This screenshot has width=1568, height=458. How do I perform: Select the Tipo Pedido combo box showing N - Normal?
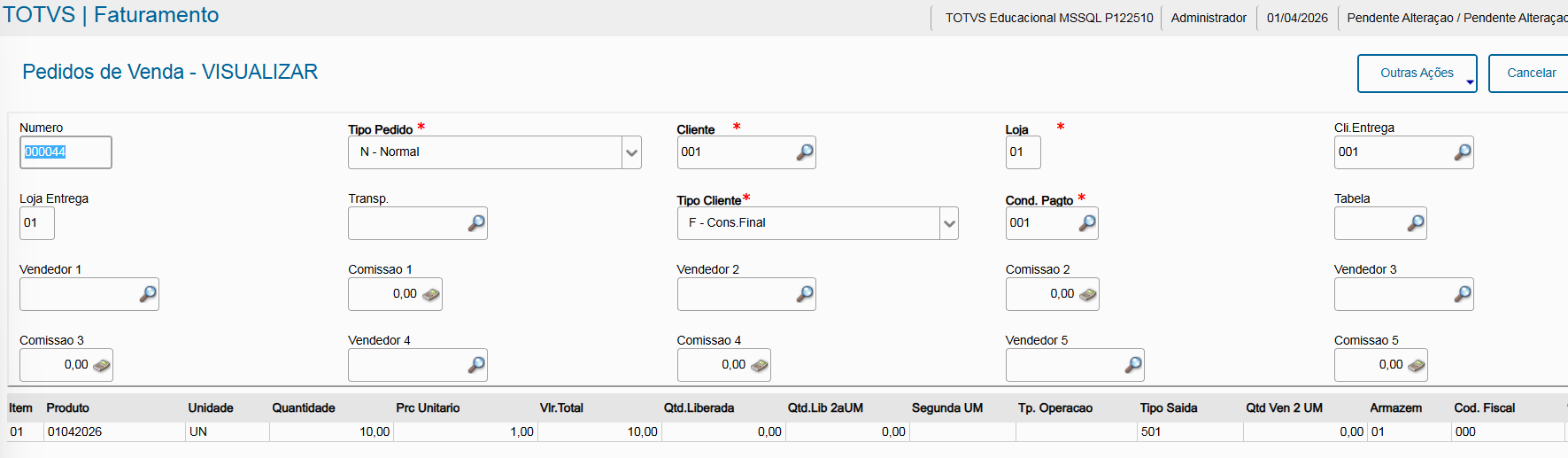tap(494, 152)
